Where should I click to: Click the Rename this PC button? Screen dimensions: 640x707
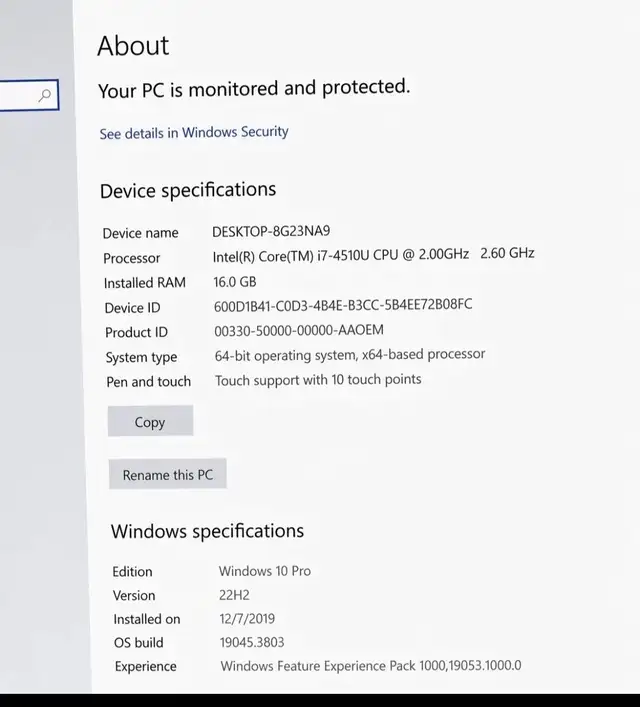167,474
